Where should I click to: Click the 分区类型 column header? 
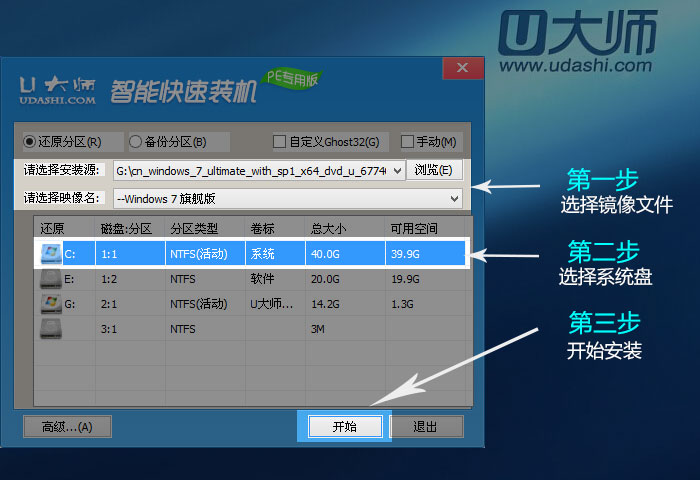(x=205, y=228)
